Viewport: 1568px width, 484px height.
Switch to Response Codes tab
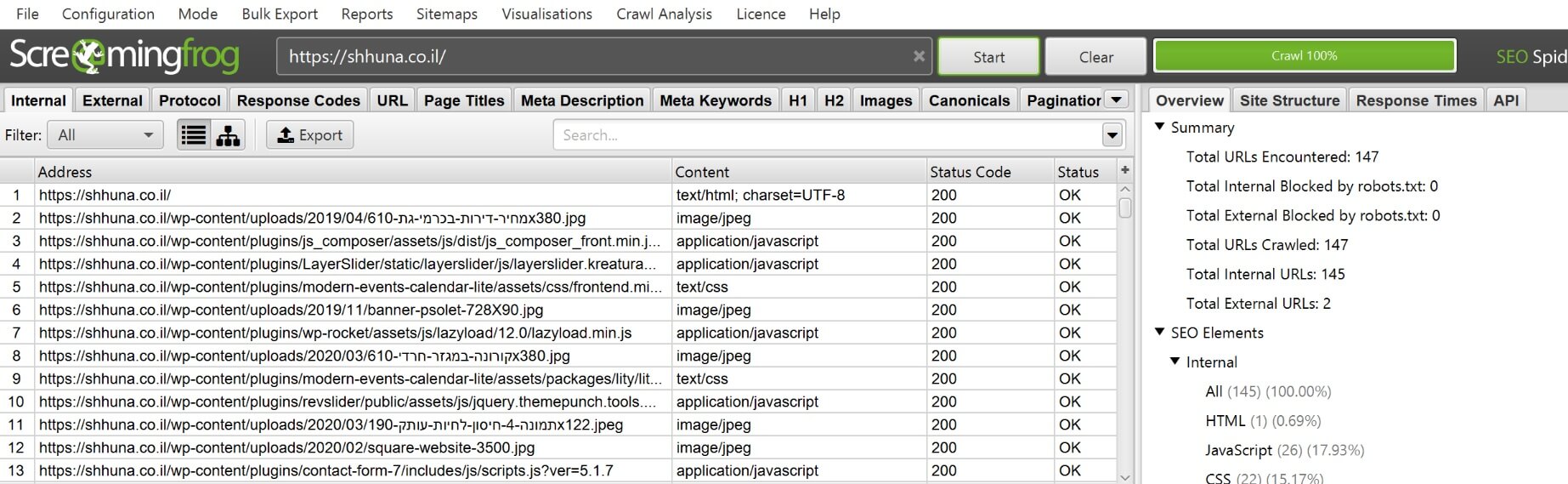pos(298,100)
